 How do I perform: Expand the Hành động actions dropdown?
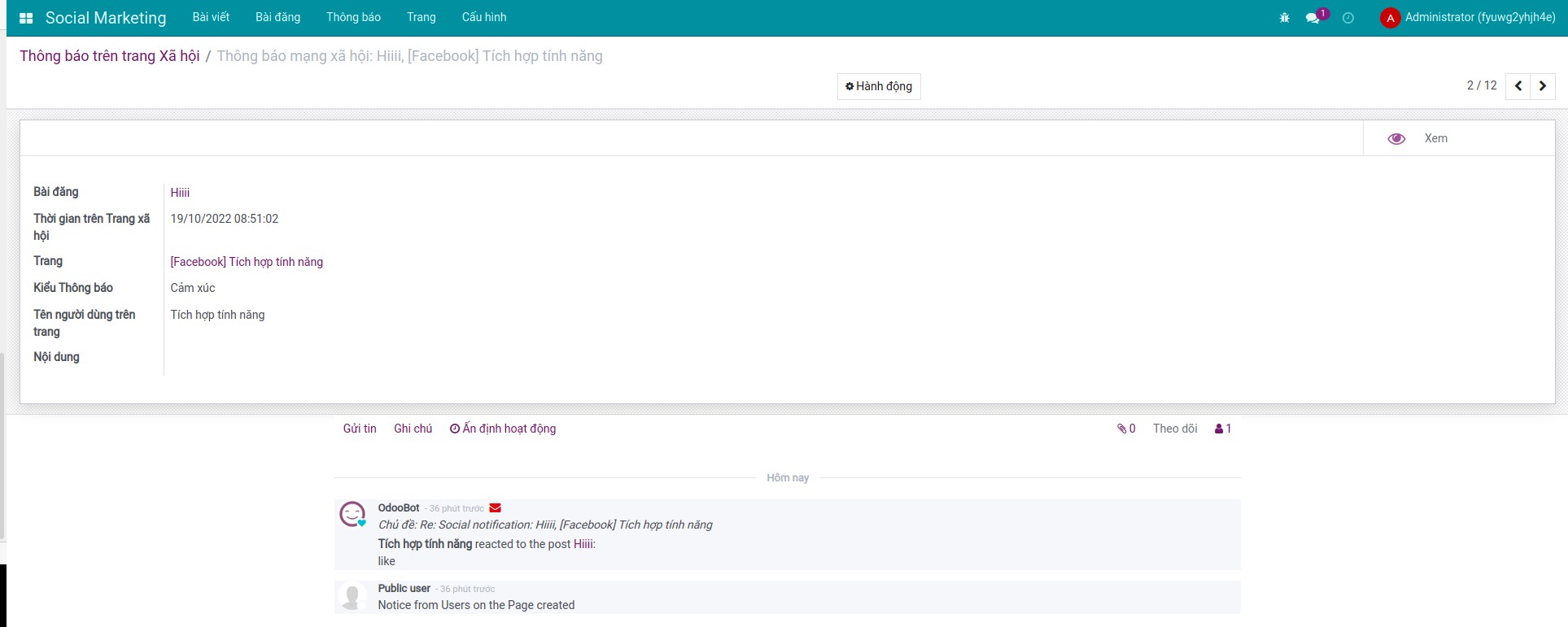[x=878, y=86]
